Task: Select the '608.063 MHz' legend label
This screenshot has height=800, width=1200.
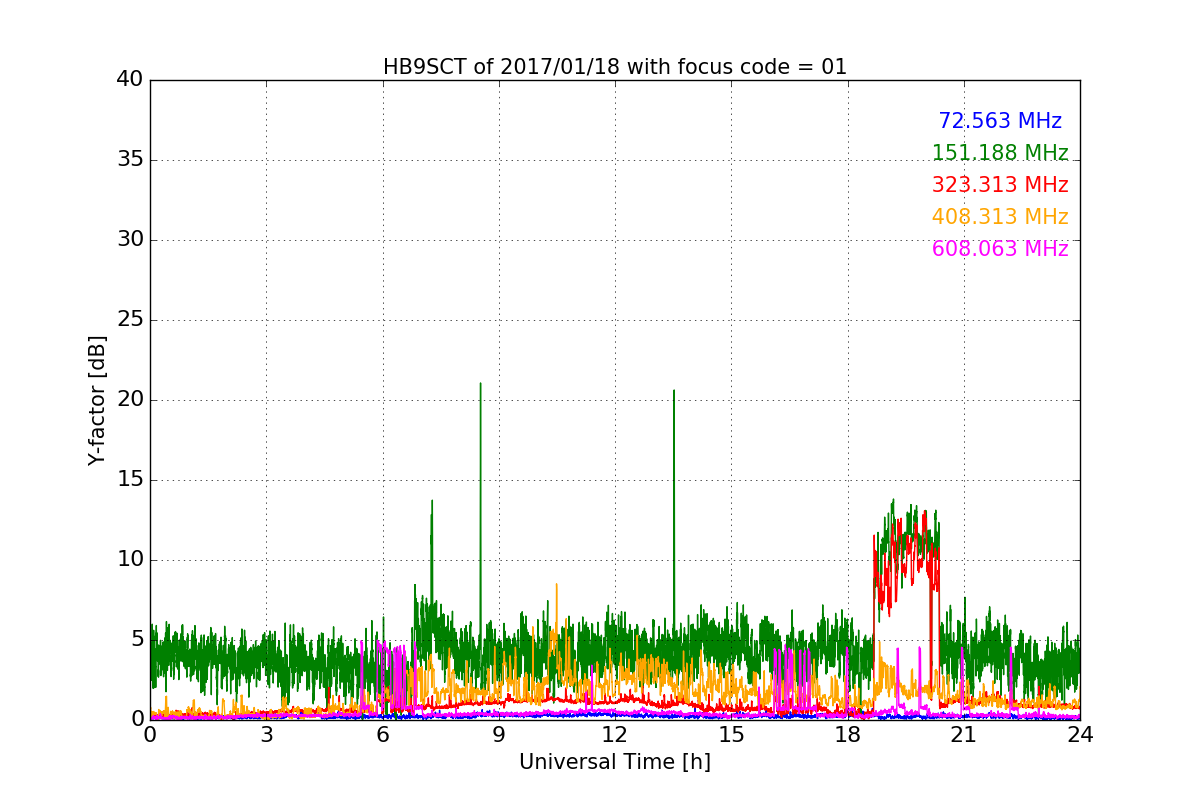Action: [1000, 249]
